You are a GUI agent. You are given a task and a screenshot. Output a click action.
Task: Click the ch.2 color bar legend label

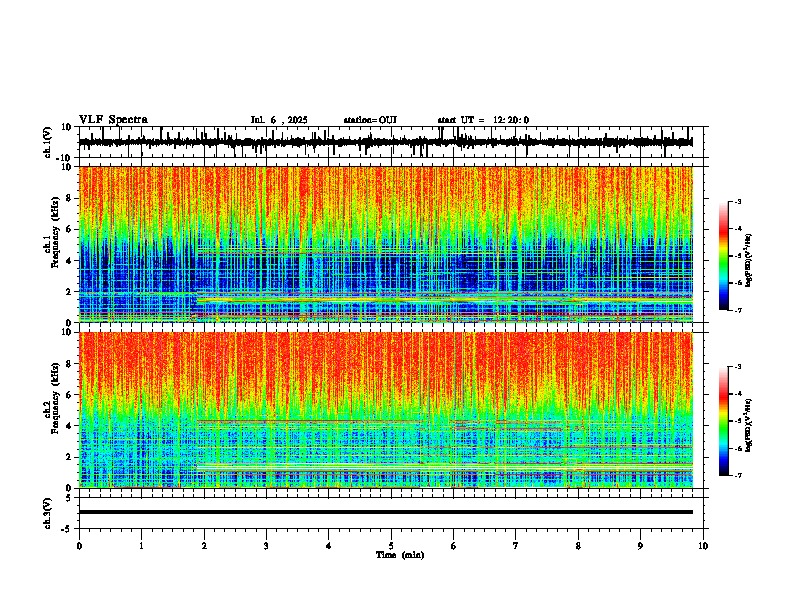(x=749, y=425)
